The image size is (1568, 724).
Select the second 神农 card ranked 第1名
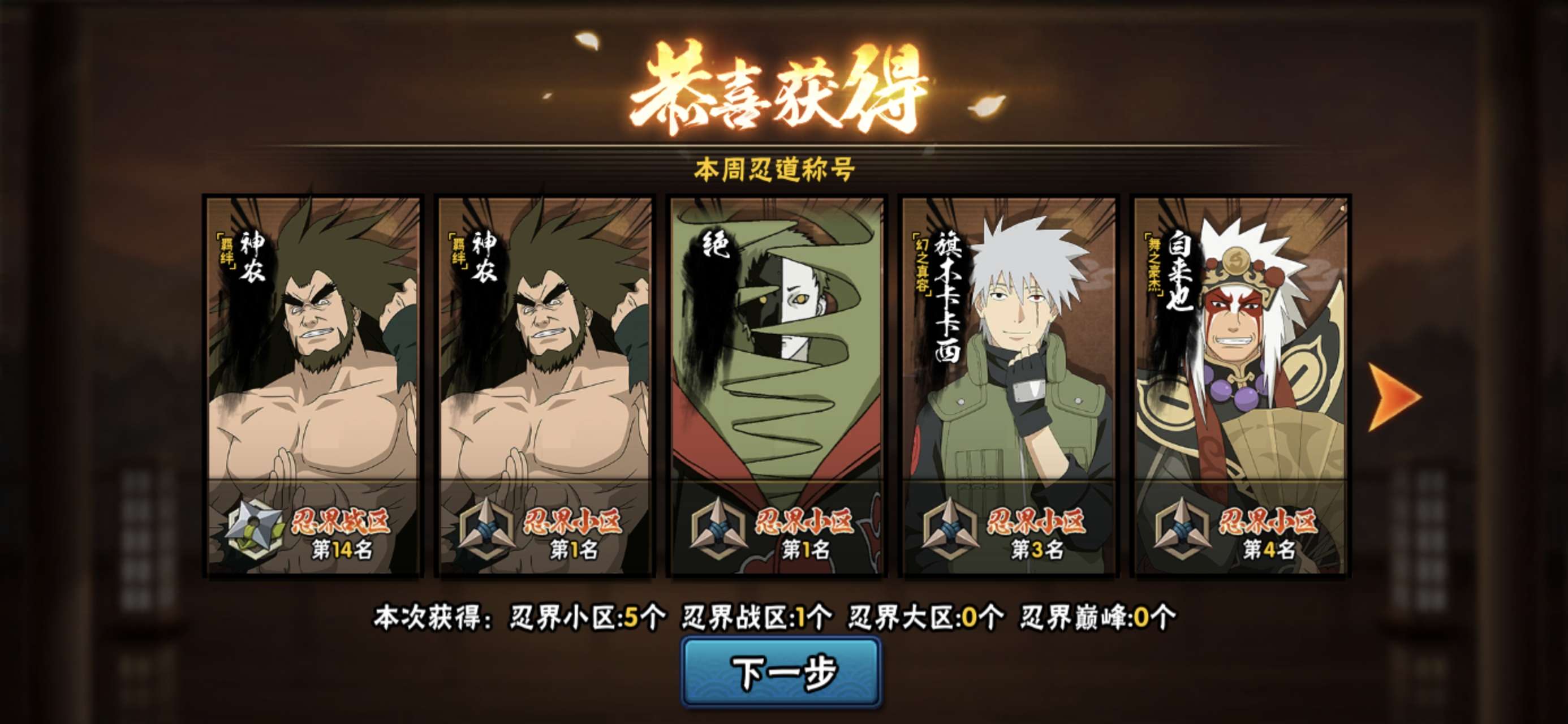pos(545,385)
